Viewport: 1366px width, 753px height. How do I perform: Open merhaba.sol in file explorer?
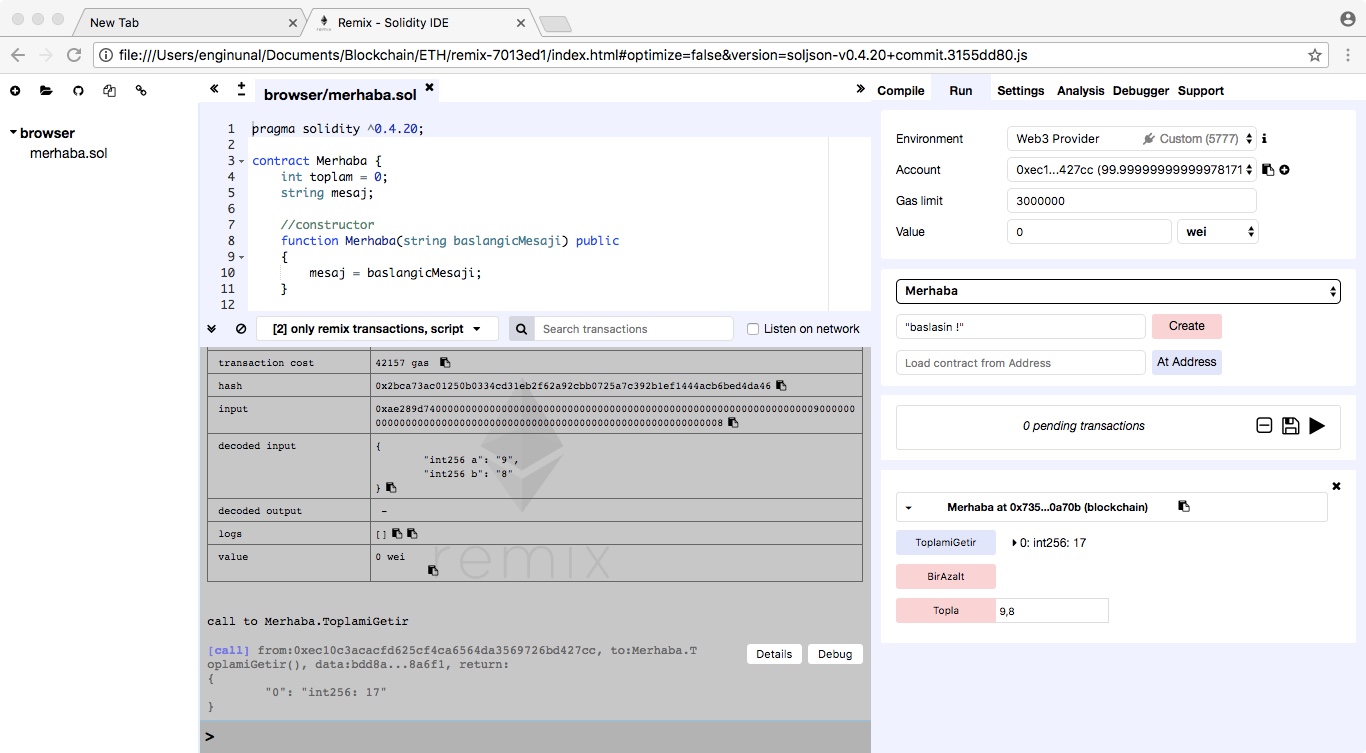point(68,154)
